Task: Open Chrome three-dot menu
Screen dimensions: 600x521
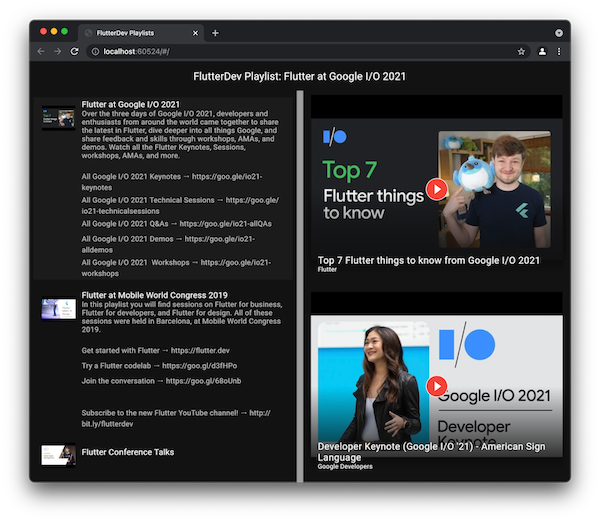Action: click(558, 51)
